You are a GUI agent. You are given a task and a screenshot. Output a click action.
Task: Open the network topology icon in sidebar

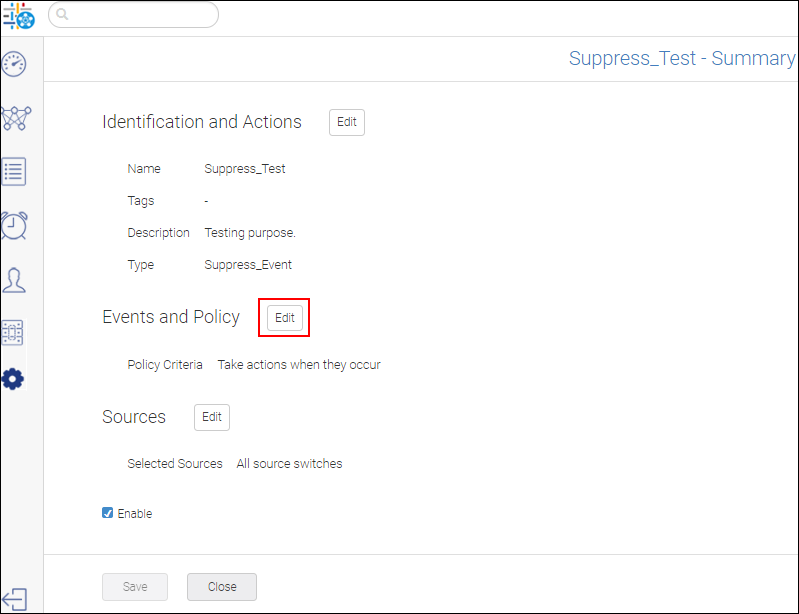coord(16,118)
